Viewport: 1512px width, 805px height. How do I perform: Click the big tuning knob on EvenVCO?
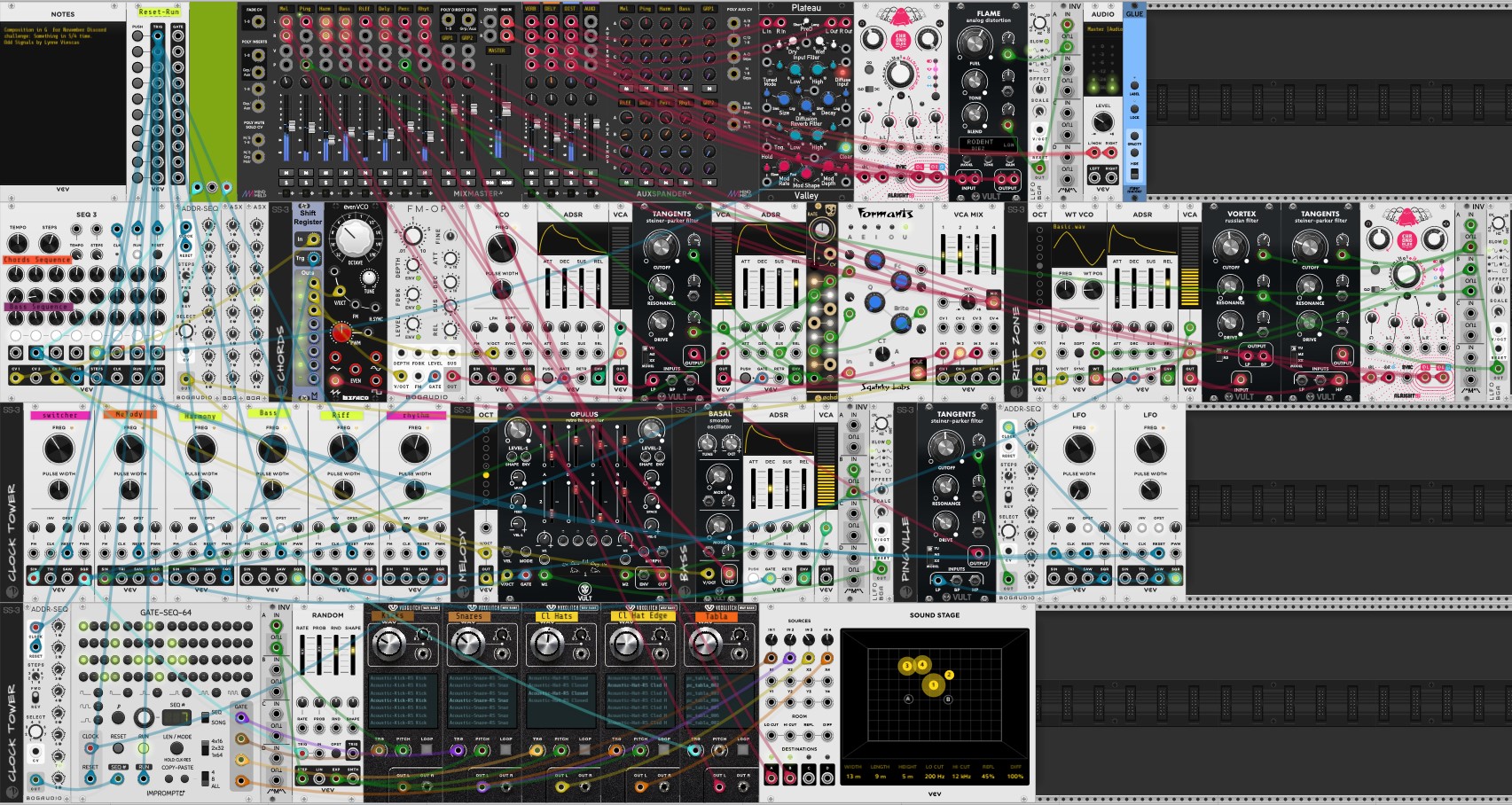[x=354, y=237]
